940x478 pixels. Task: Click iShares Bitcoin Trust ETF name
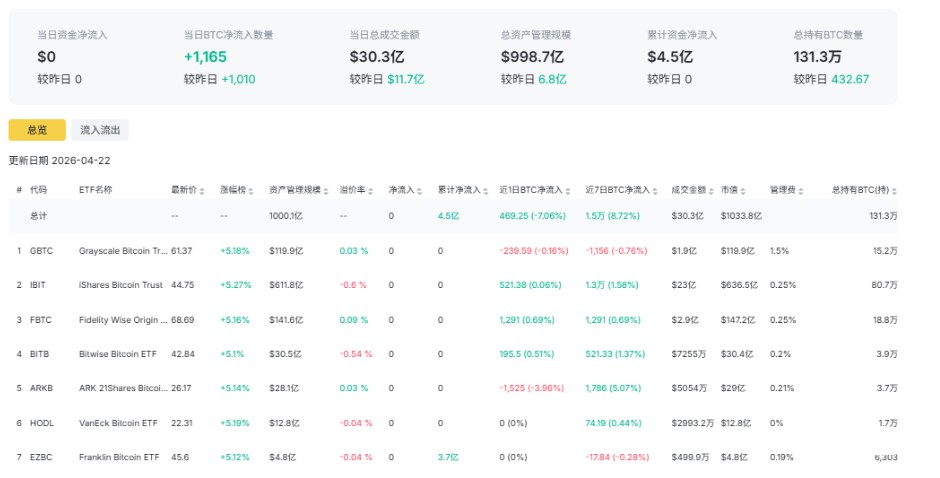coord(119,285)
